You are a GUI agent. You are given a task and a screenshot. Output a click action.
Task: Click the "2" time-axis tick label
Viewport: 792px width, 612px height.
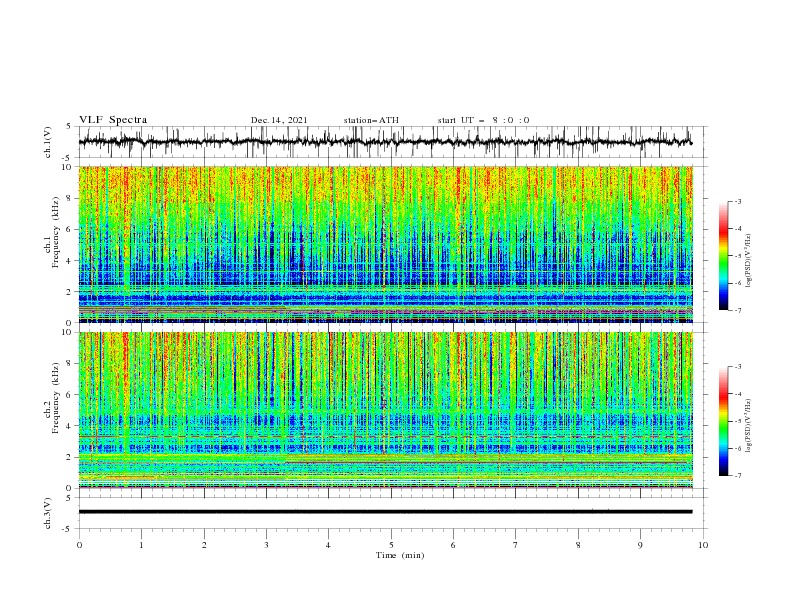point(204,545)
